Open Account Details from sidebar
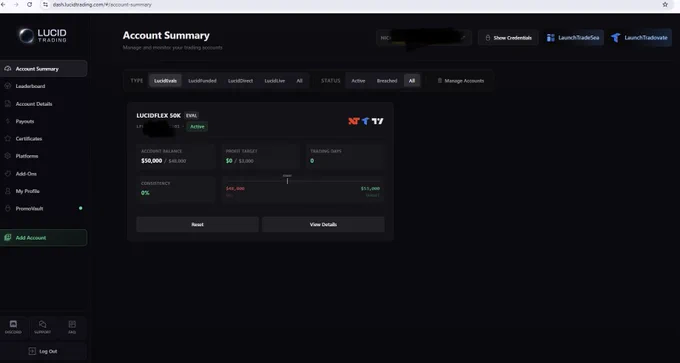680x363 pixels. pyautogui.click(x=43, y=104)
